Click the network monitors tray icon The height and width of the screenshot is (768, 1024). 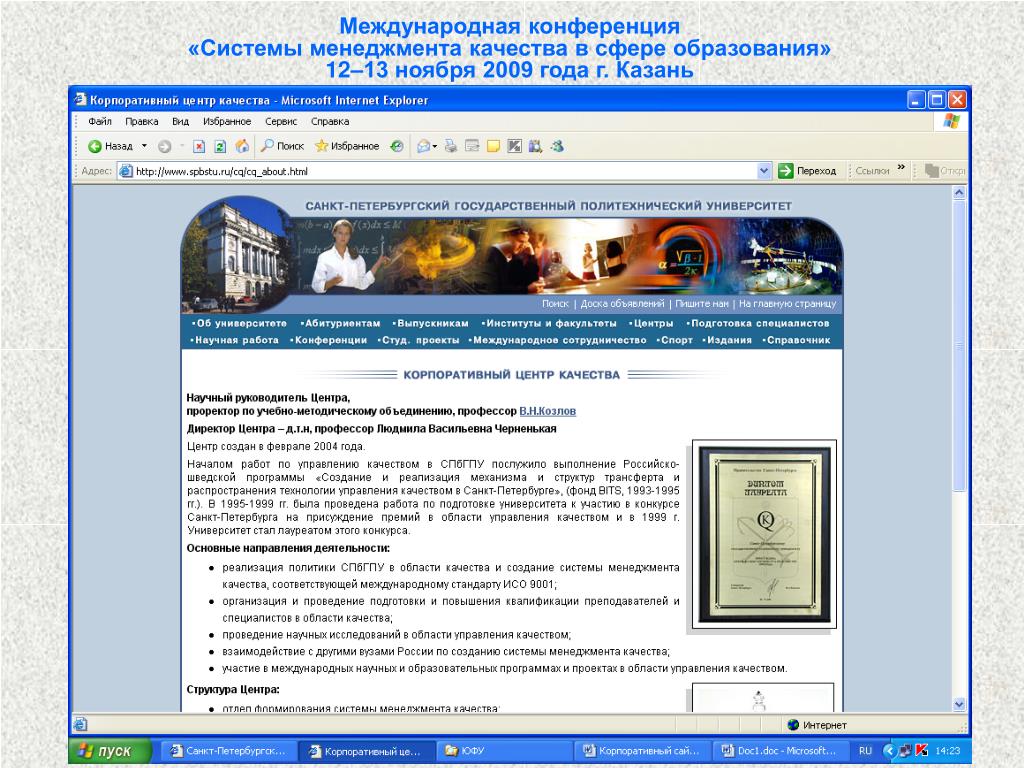point(905,751)
